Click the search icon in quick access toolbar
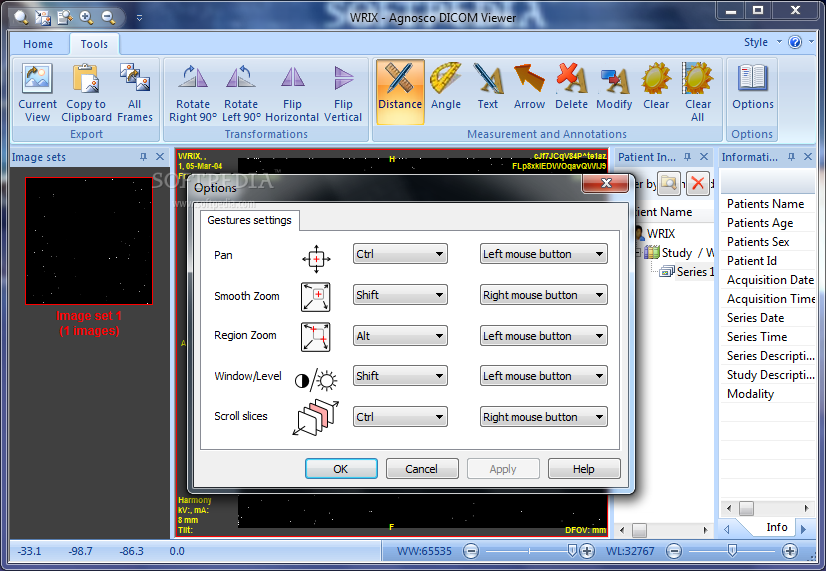 (x=21, y=17)
